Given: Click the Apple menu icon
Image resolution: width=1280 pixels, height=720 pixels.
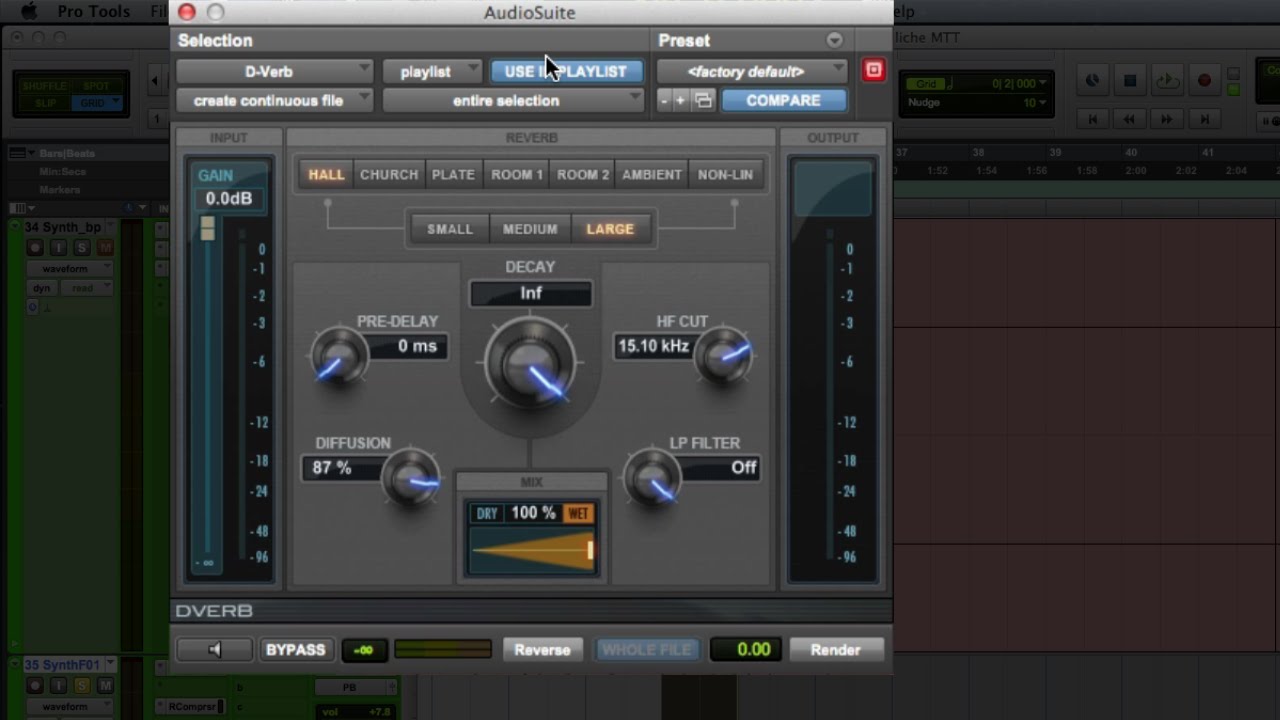Looking at the screenshot, I should pyautogui.click(x=29, y=12).
